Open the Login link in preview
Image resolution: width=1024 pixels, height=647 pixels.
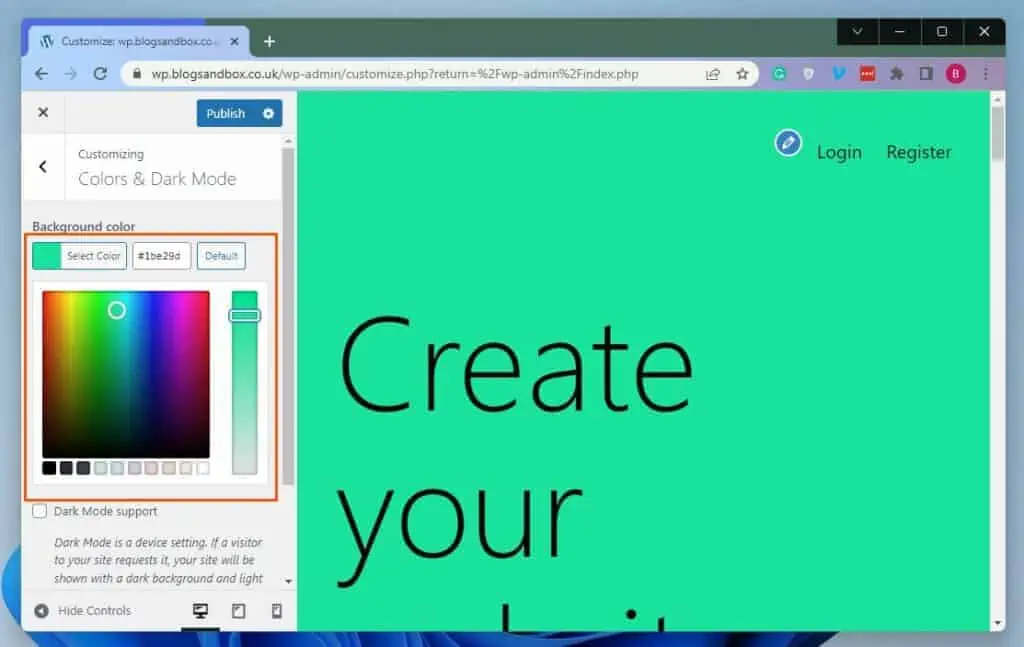pyautogui.click(x=839, y=152)
